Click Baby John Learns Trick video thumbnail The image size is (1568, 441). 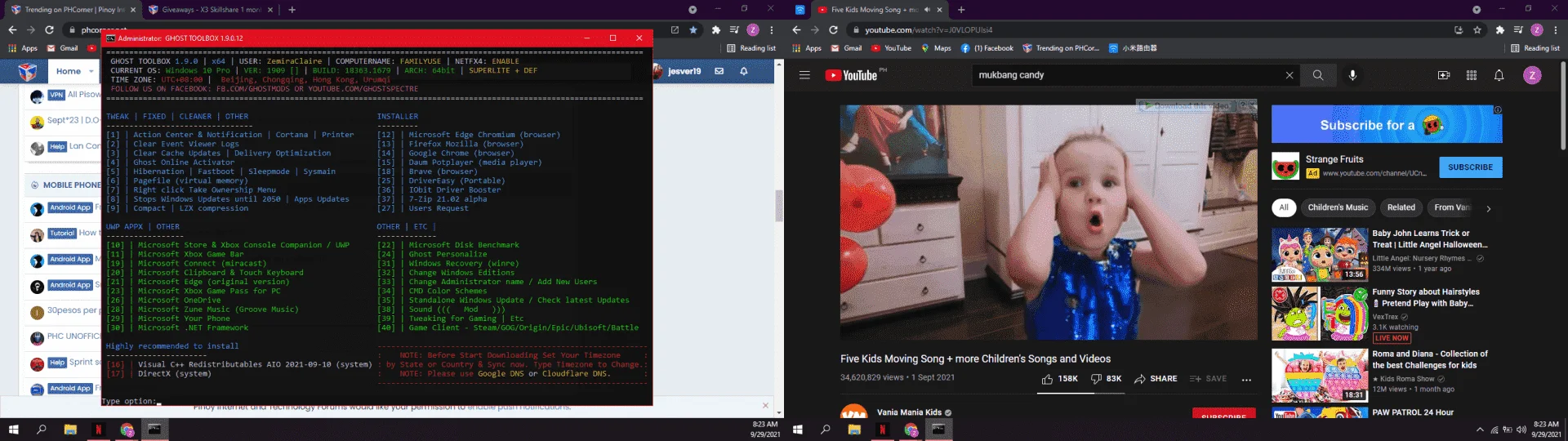[1319, 255]
